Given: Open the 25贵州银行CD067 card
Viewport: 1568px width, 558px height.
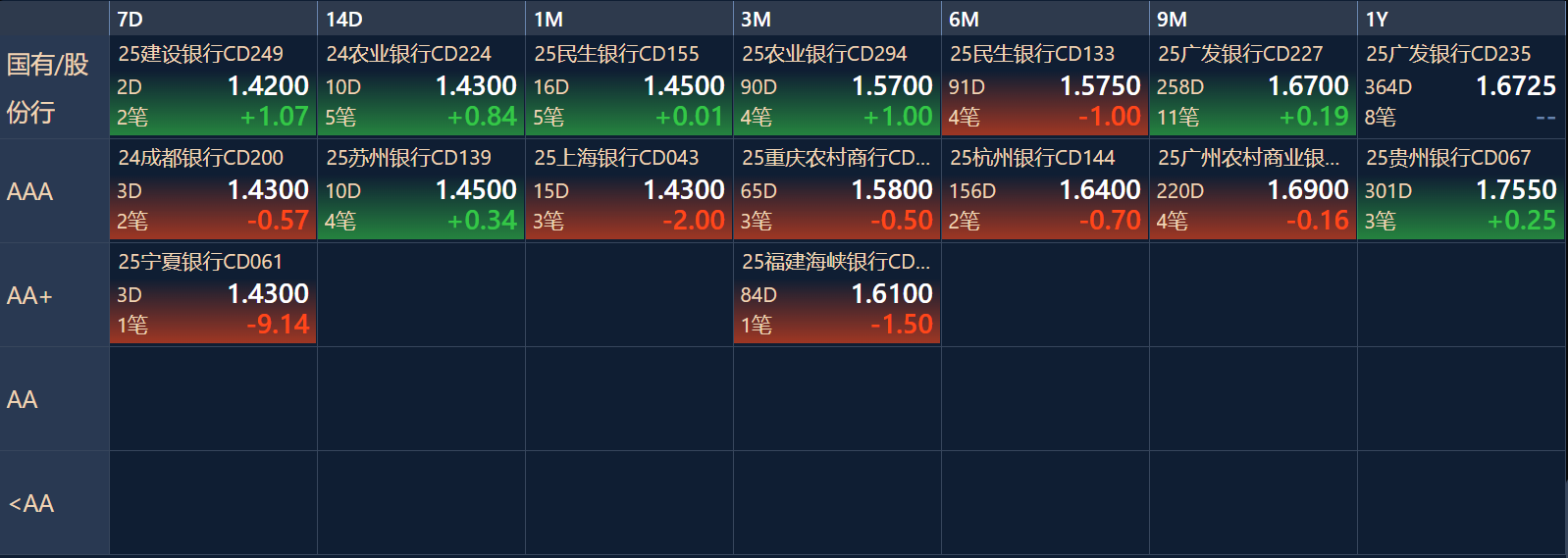Looking at the screenshot, I should pos(1461,190).
